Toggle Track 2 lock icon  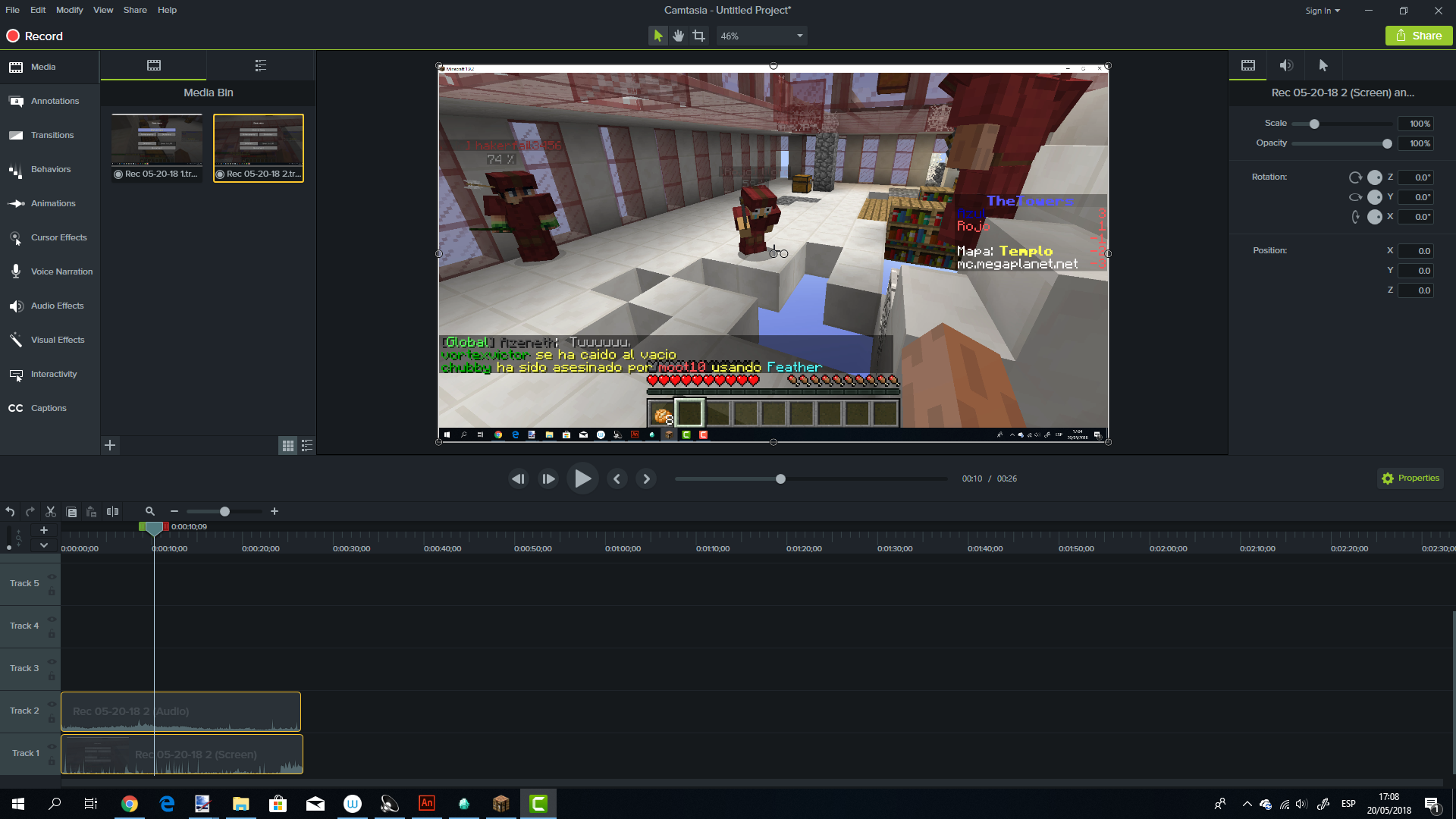(52, 719)
